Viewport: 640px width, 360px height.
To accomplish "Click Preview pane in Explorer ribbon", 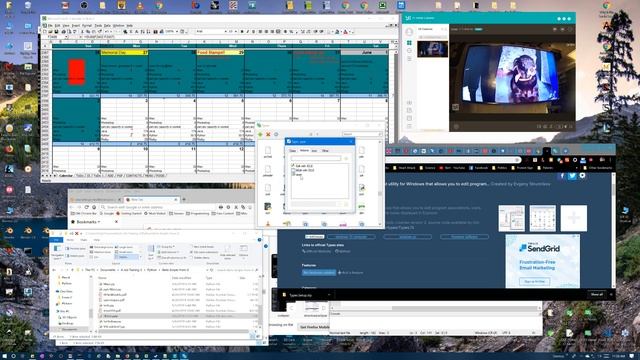I will coord(76,248).
